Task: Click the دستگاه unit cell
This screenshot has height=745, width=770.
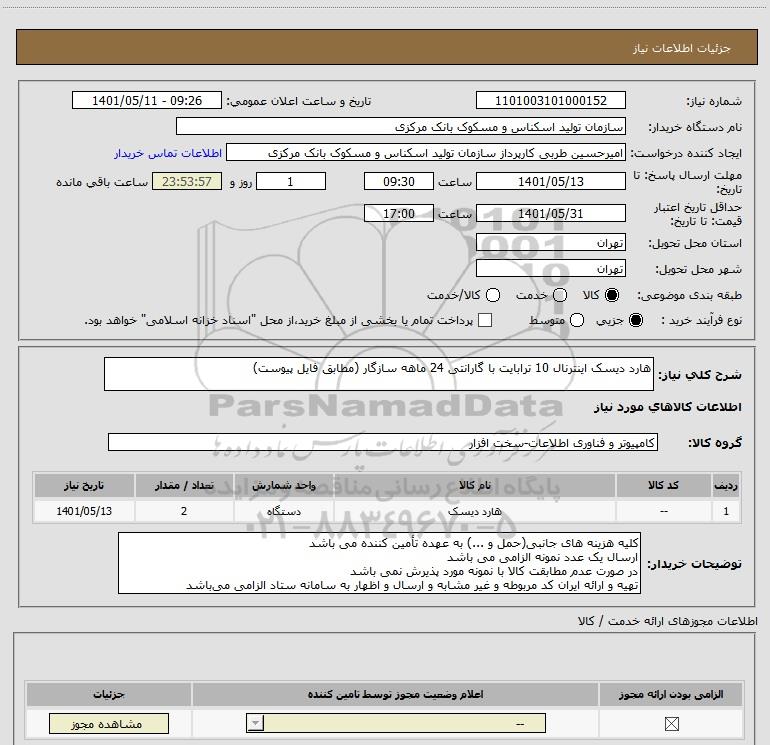Action: pyautogui.click(x=284, y=511)
